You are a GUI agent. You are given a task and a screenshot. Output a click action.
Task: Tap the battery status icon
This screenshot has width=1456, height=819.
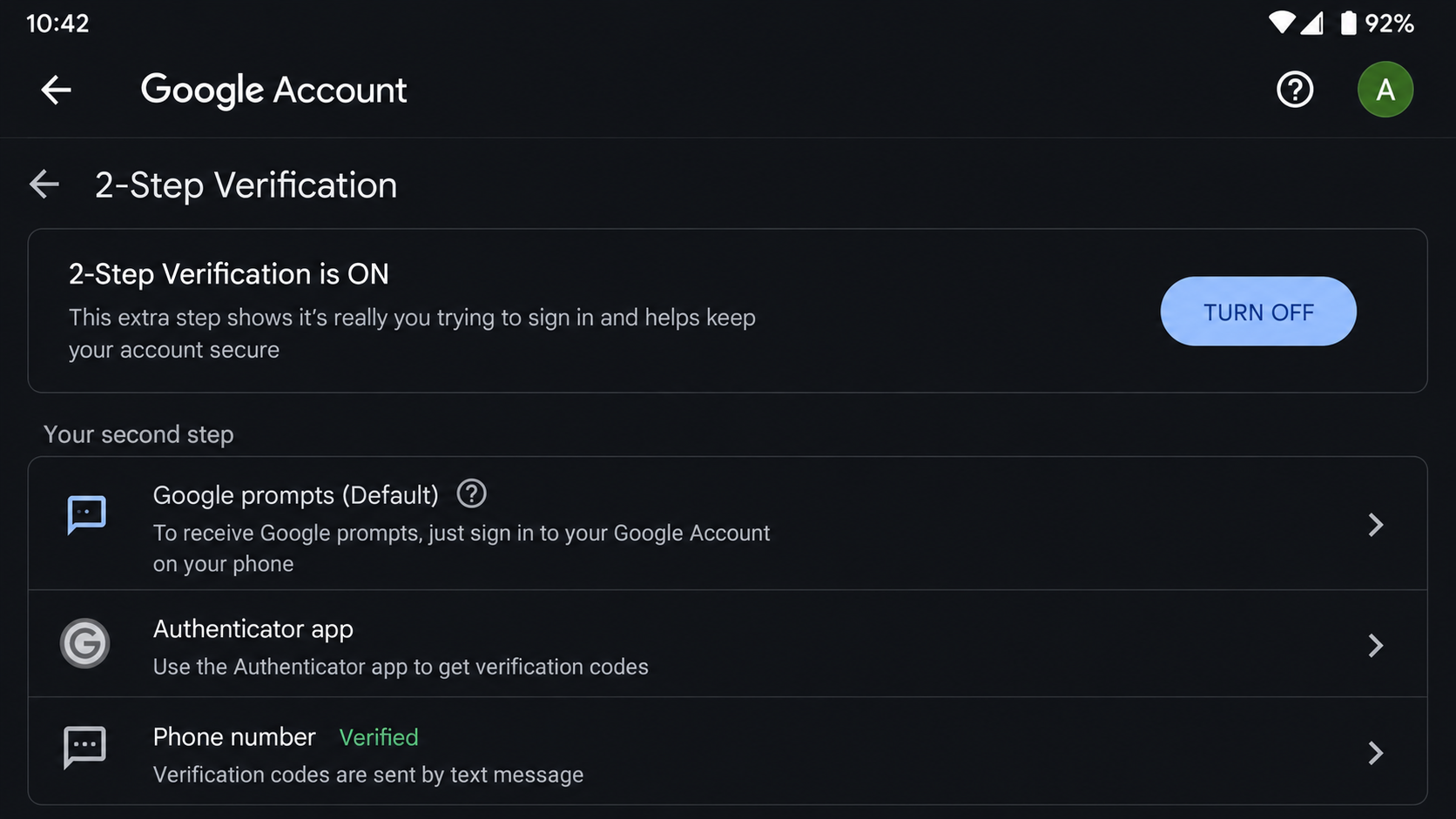1348,23
